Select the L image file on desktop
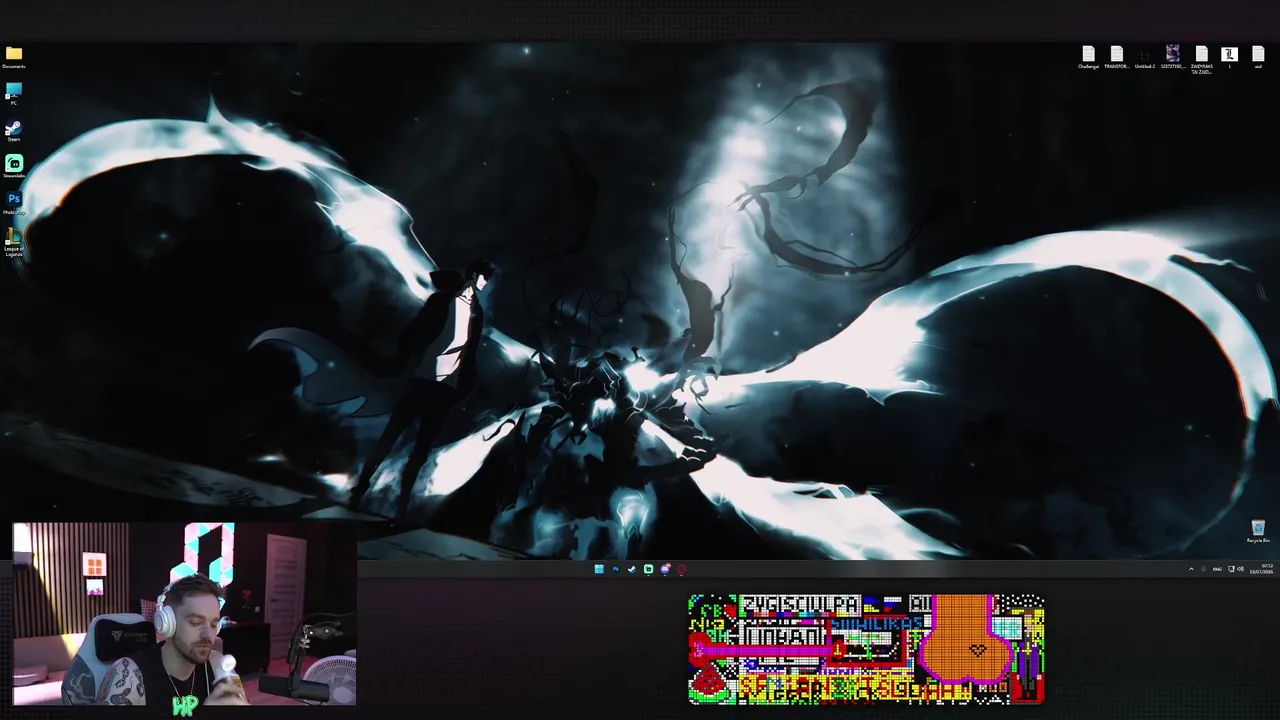The height and width of the screenshot is (720, 1280). pos(1229,57)
